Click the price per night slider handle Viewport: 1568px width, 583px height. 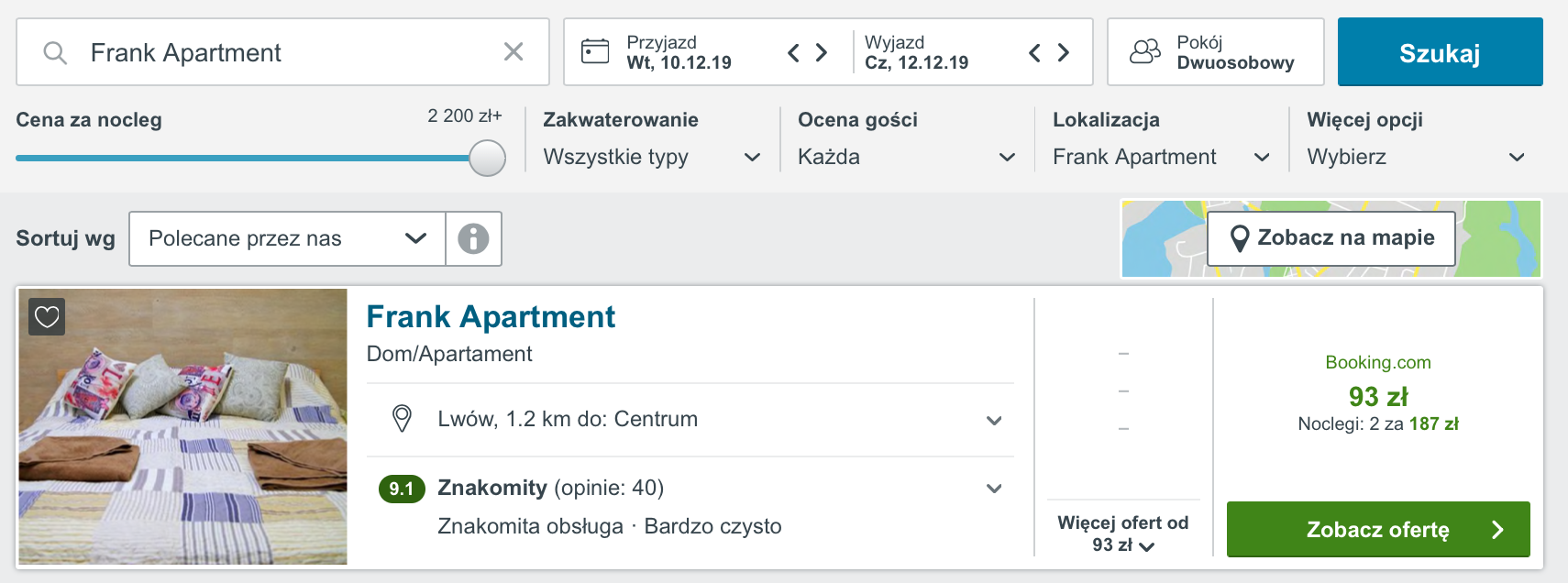(x=487, y=158)
